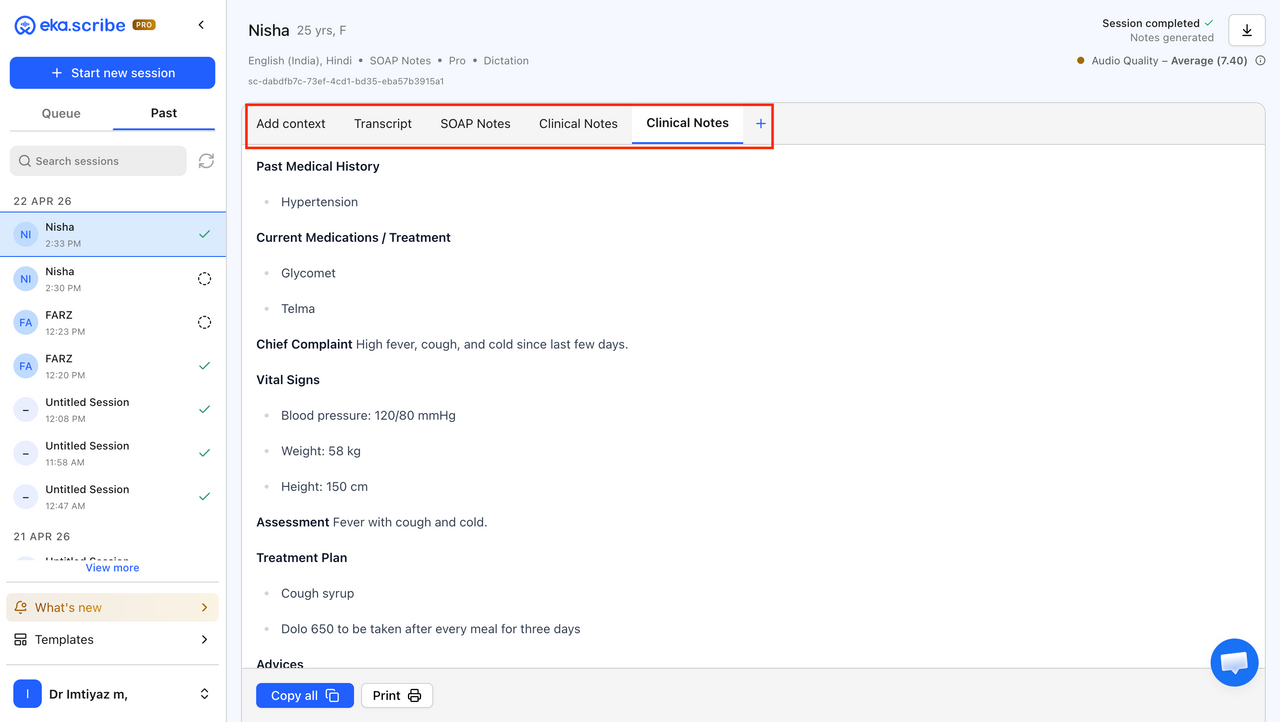The image size is (1280, 722).
Task: Switch to the SOAP Notes tab
Action: click(475, 124)
